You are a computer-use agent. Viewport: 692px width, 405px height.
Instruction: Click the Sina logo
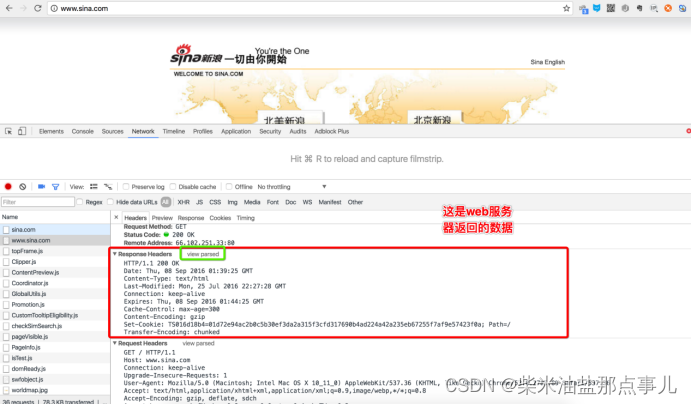tap(196, 56)
